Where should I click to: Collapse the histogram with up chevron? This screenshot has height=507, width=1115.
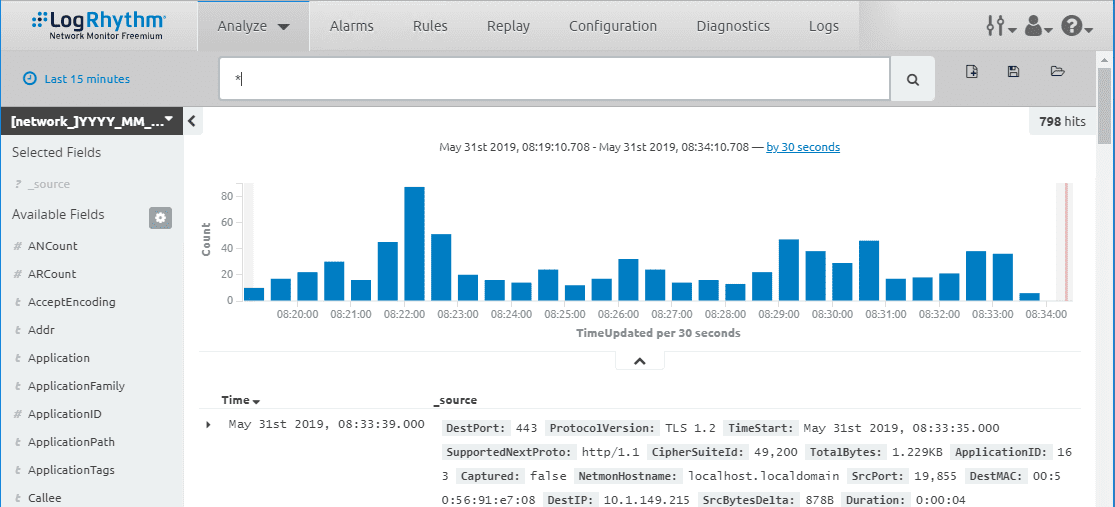639,361
